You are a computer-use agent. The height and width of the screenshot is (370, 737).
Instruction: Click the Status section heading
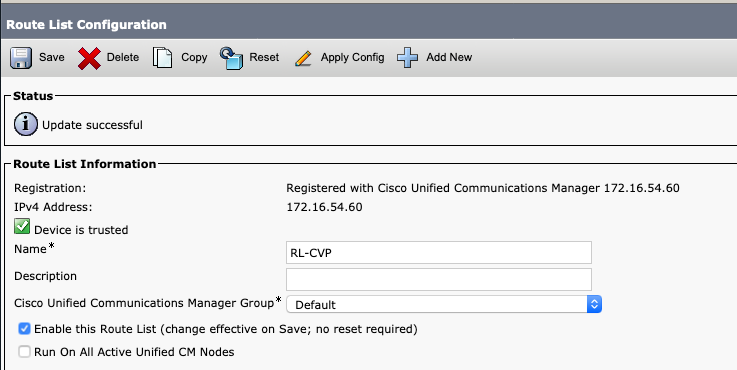point(33,96)
